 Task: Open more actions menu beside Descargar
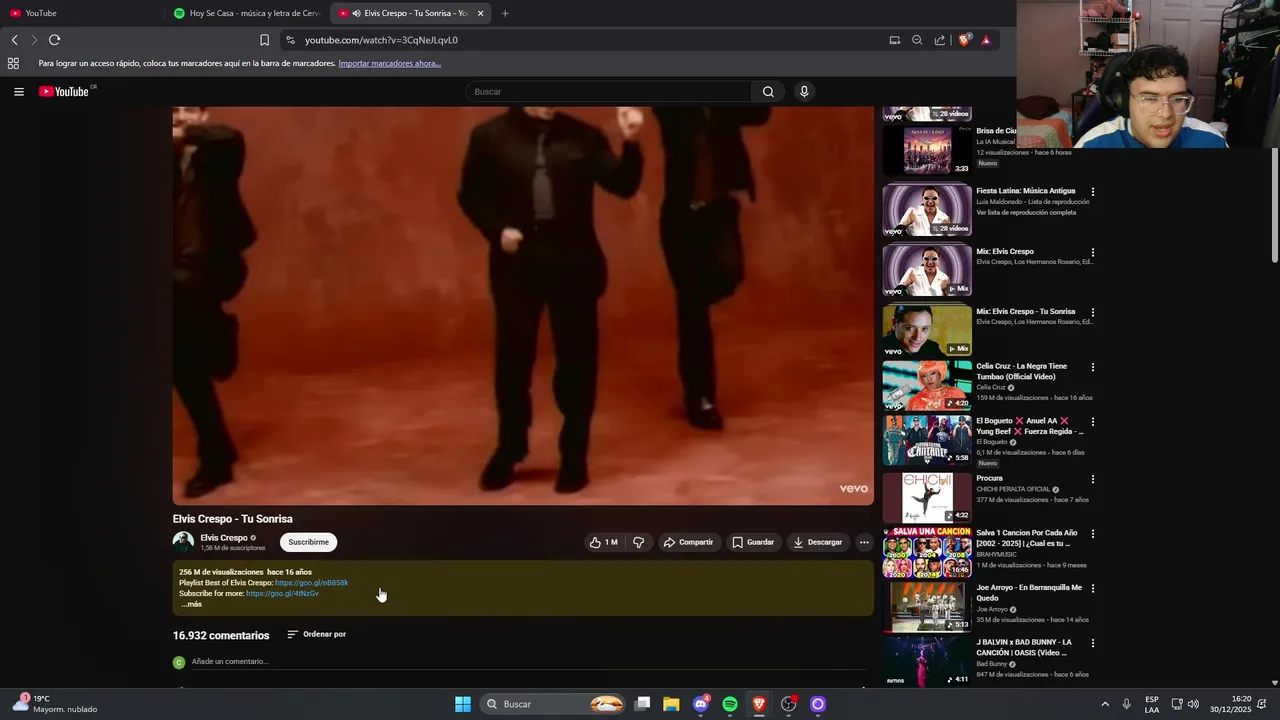[864, 542]
